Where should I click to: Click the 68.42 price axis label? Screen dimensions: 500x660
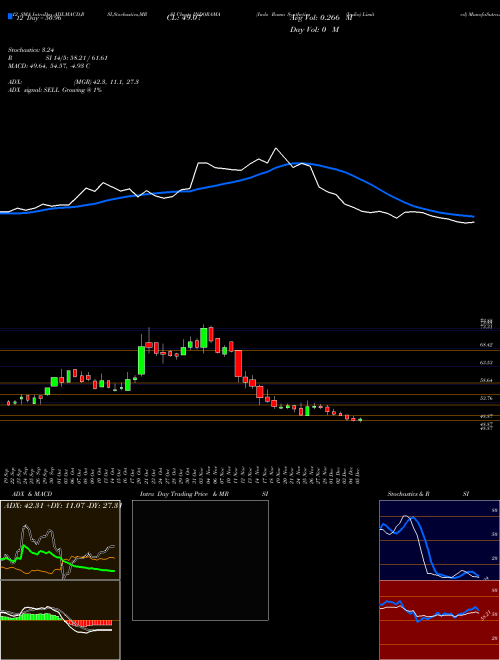click(x=486, y=345)
